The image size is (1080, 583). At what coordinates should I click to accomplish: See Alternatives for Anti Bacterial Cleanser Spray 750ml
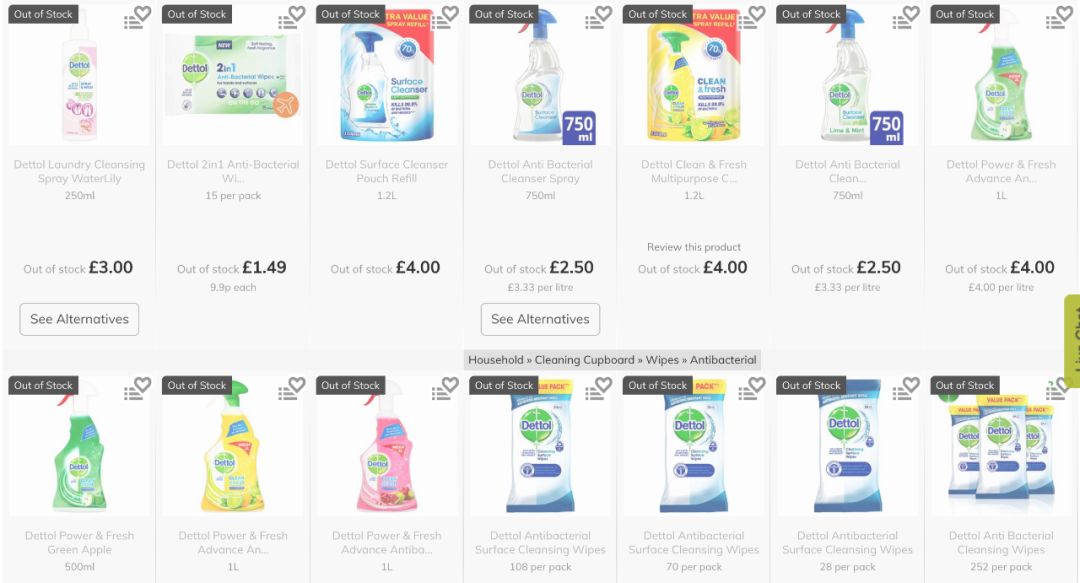[x=540, y=319]
